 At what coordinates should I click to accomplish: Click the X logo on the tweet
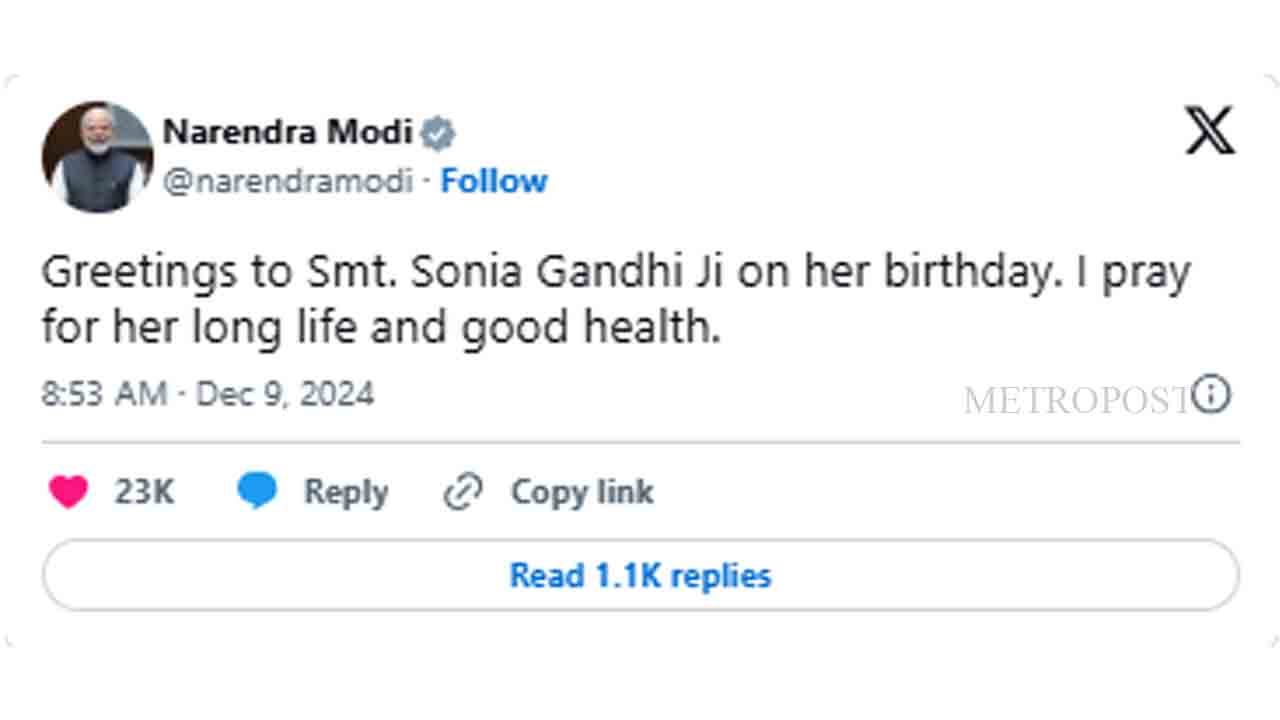click(1210, 131)
